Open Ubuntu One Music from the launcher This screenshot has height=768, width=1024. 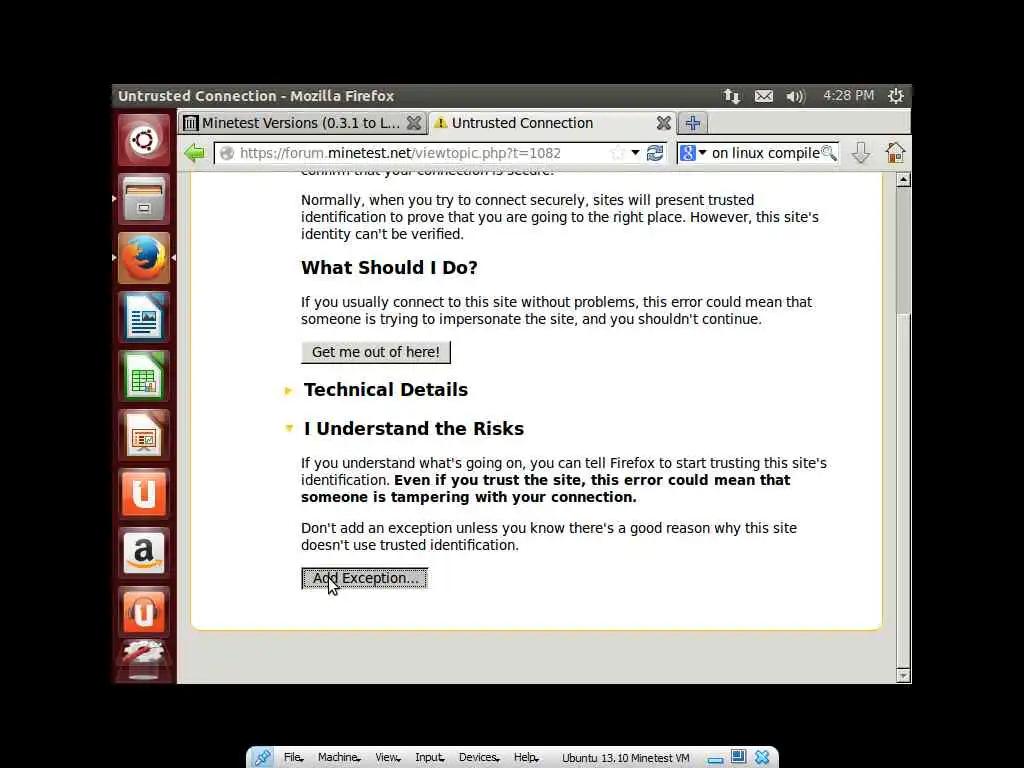click(144, 612)
